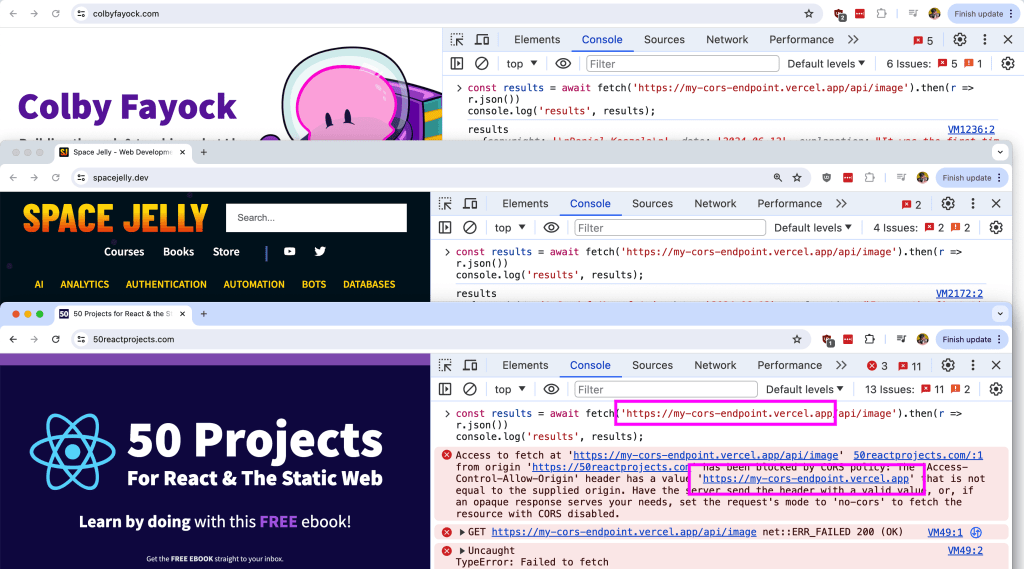Viewport: 1024px width, 569px height.
Task: Open top context dropdown in colbyfayock console
Action: (x=522, y=64)
